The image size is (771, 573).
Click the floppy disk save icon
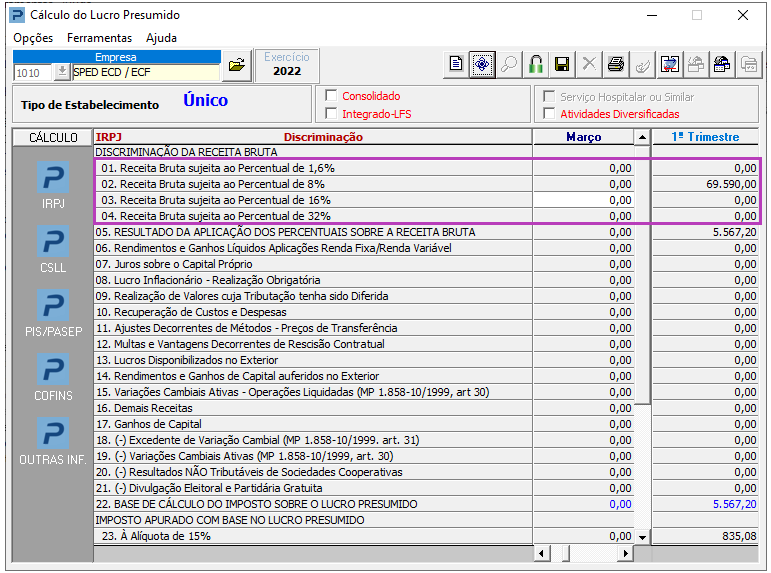[x=562, y=64]
